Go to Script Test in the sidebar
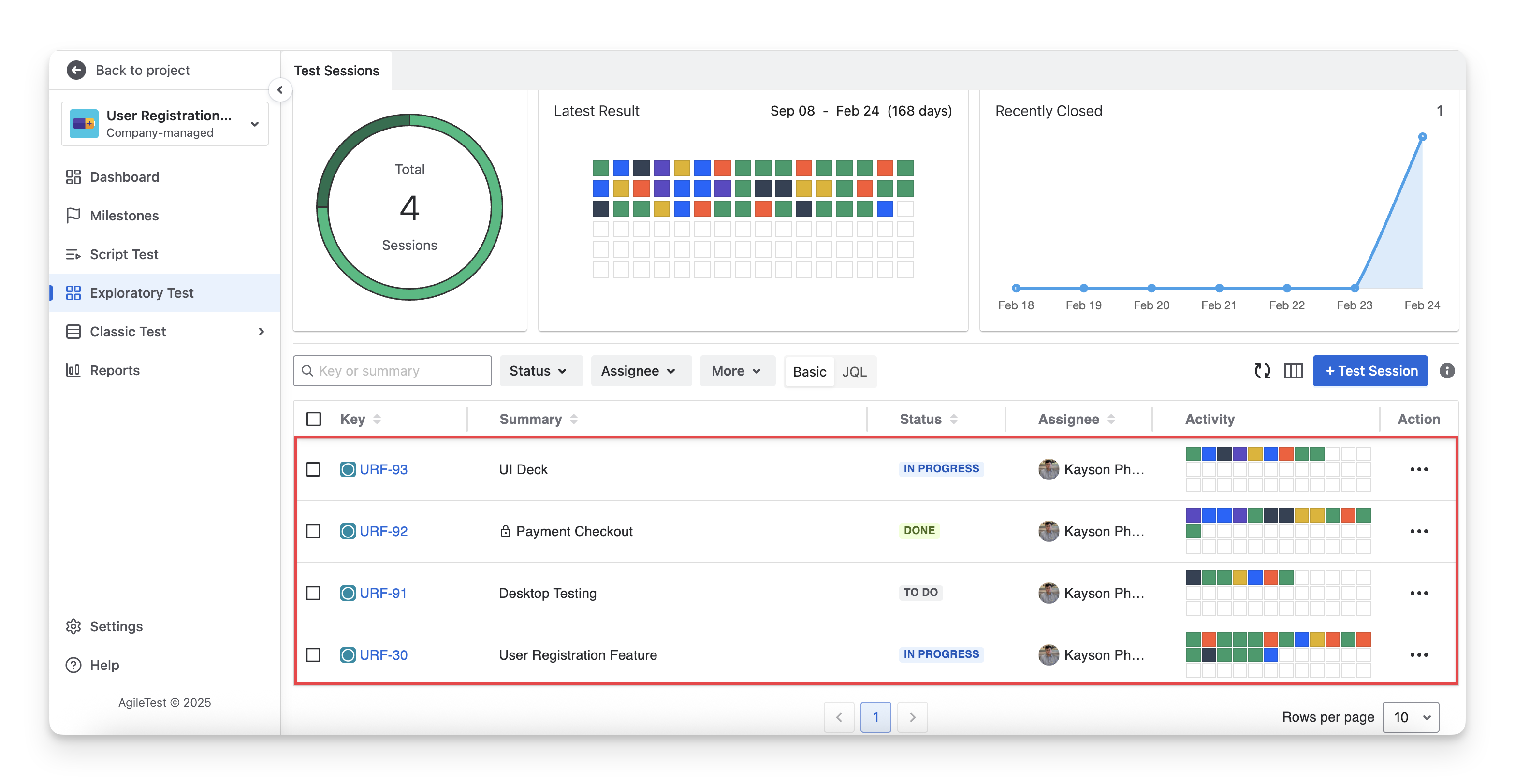This screenshot has width=1515, height=784. tap(124, 254)
